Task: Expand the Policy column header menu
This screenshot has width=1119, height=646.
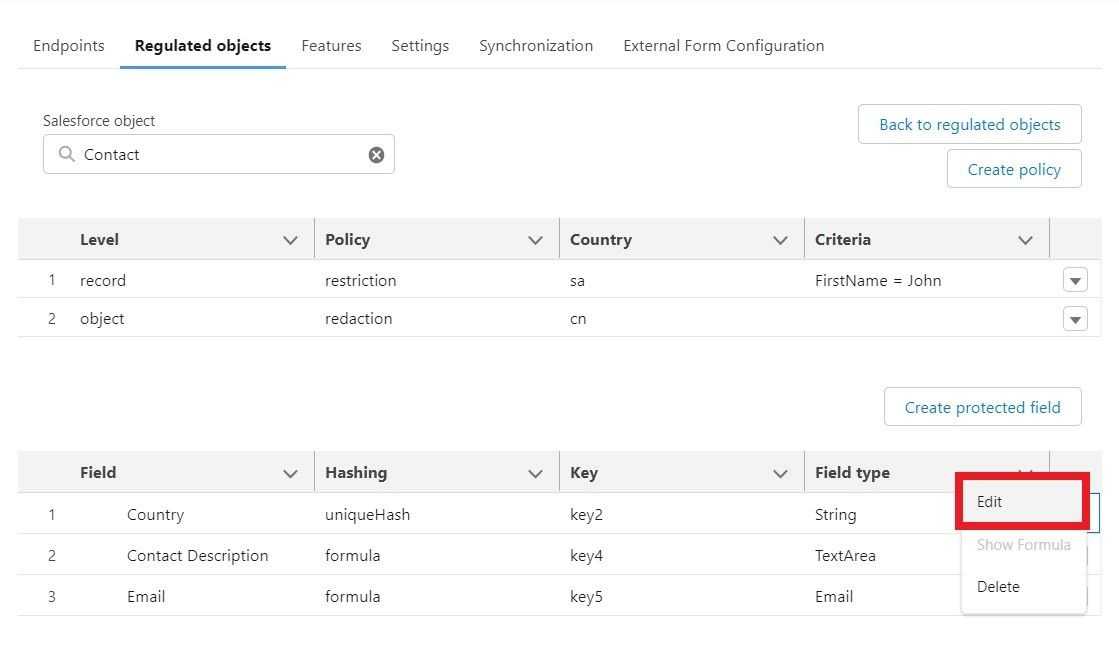Action: coord(535,240)
